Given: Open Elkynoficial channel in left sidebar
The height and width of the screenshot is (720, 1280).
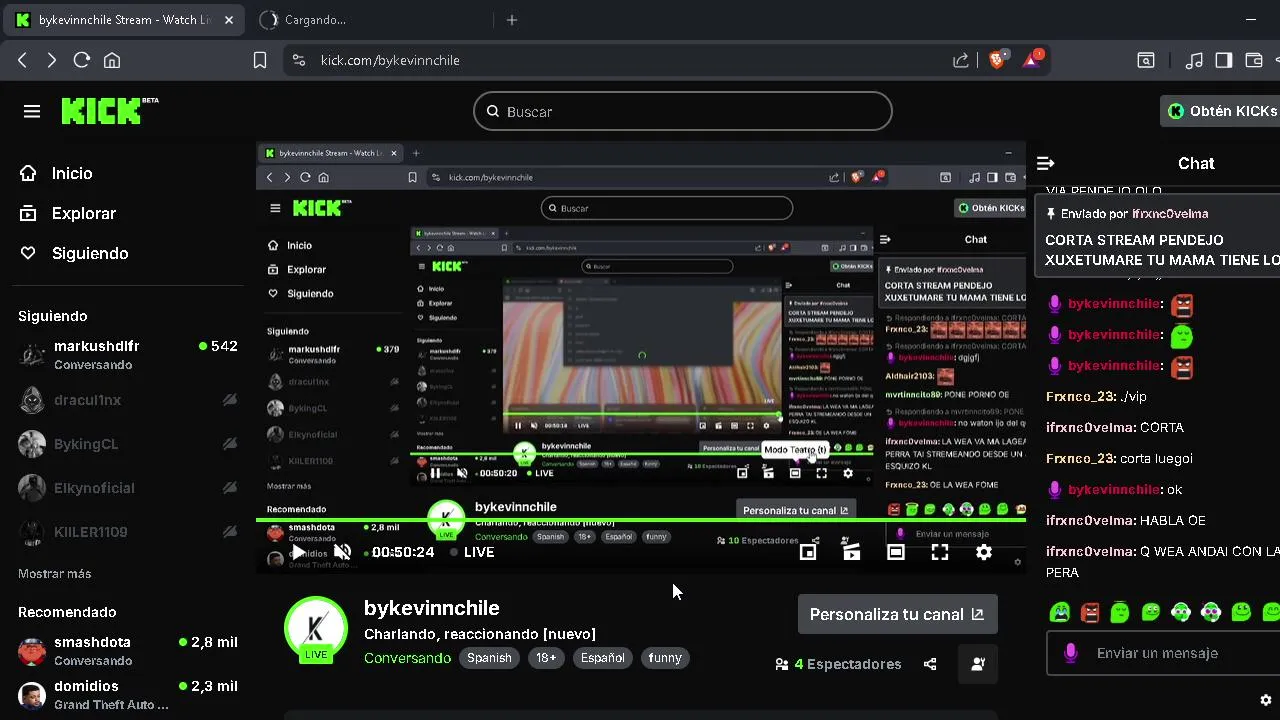Looking at the screenshot, I should [x=128, y=488].
